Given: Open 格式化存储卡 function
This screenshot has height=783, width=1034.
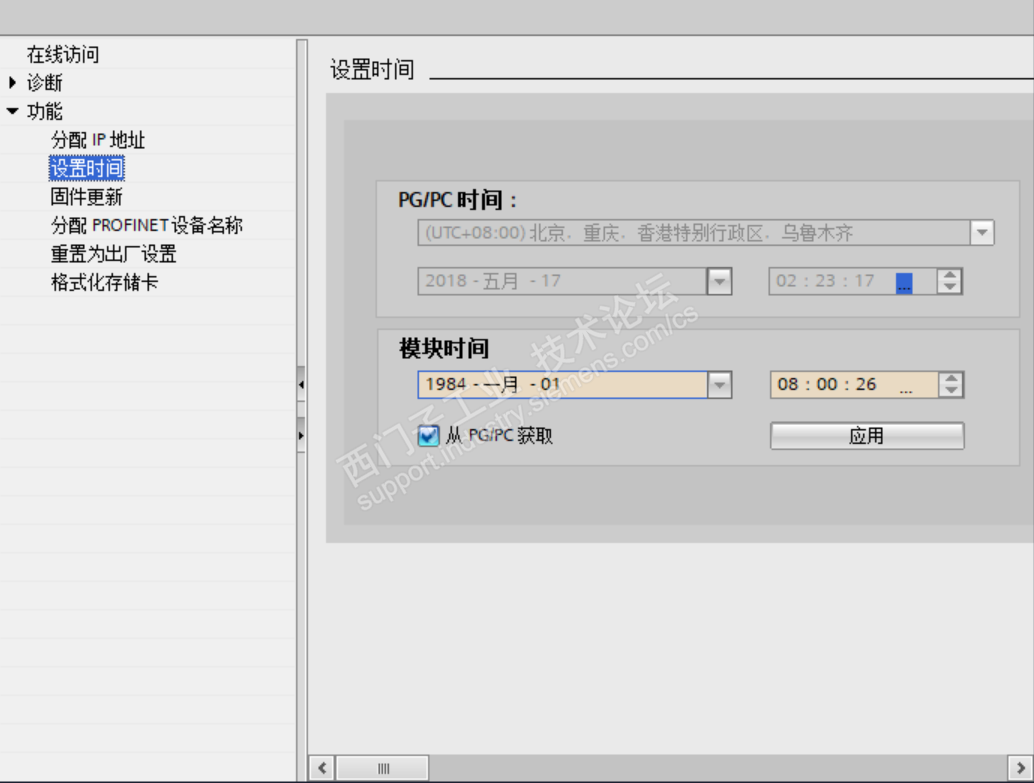Looking at the screenshot, I should [x=104, y=282].
